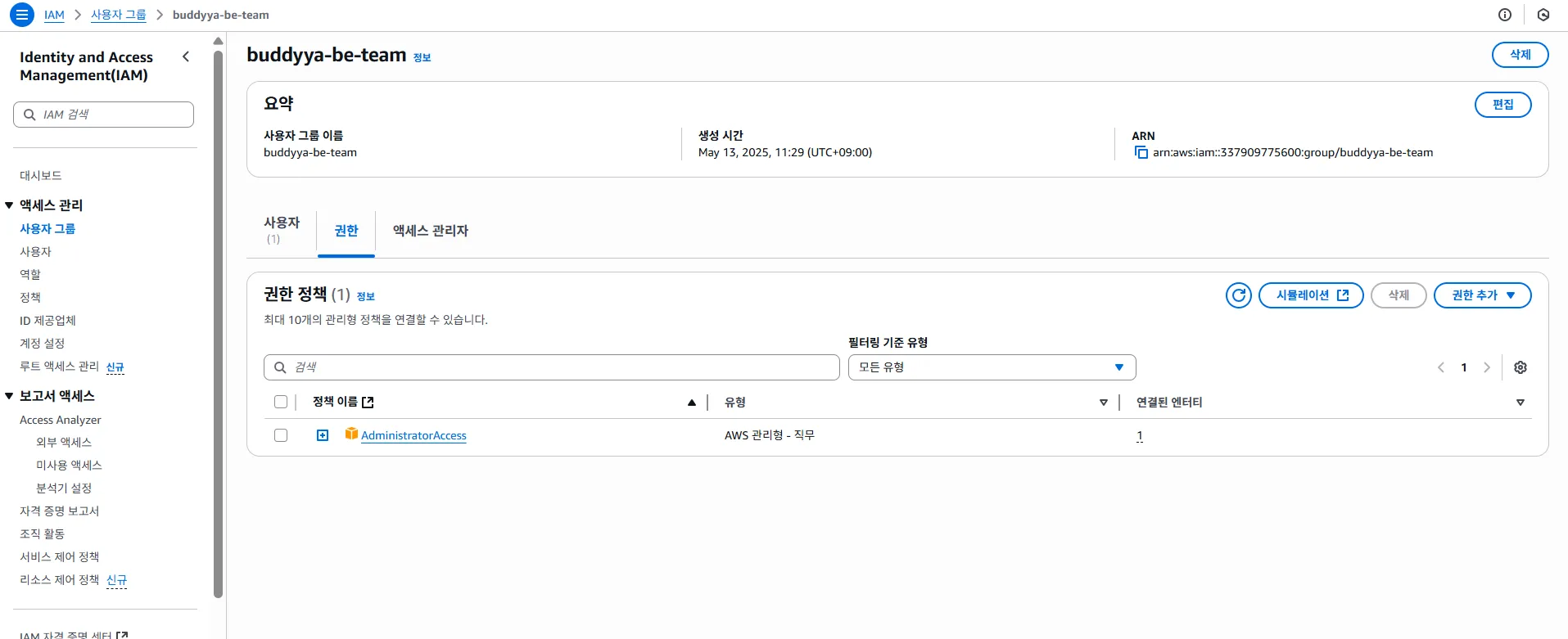Screen dimensions: 1568x639
Task: Open 미사용 액세스 in the sidebar
Action: [69, 466]
